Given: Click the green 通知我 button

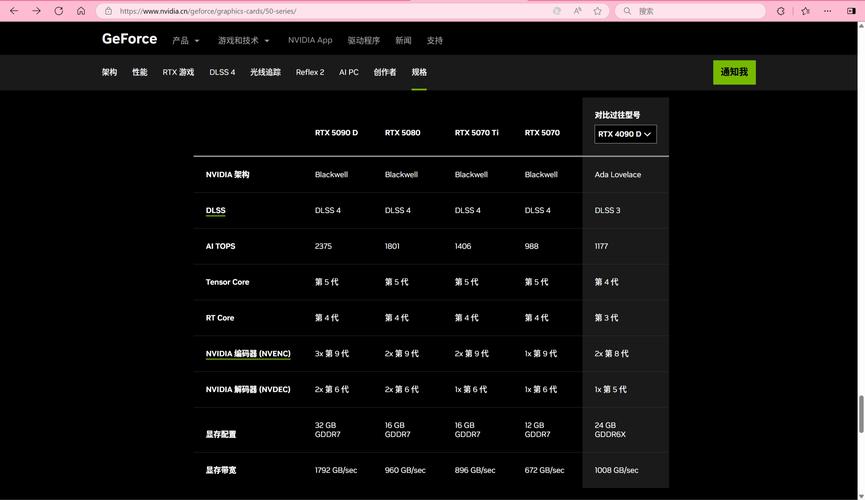Looking at the screenshot, I should click(734, 72).
